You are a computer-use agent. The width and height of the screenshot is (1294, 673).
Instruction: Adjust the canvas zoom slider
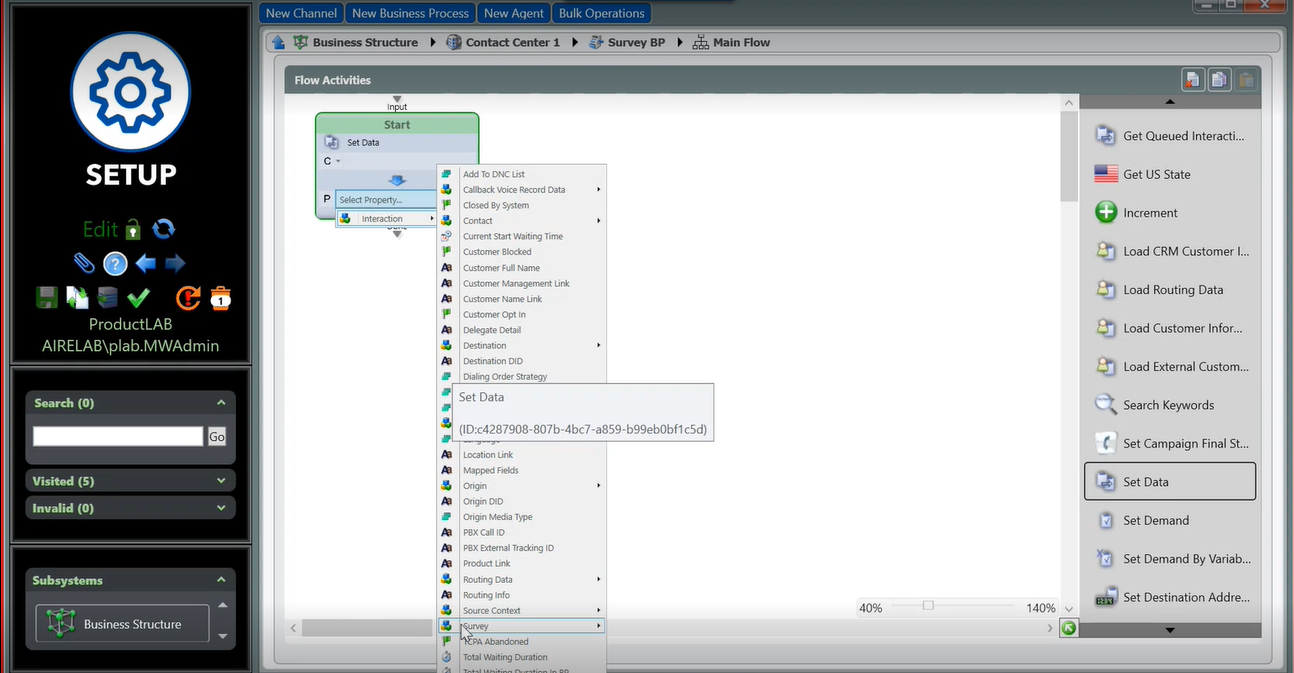point(928,606)
